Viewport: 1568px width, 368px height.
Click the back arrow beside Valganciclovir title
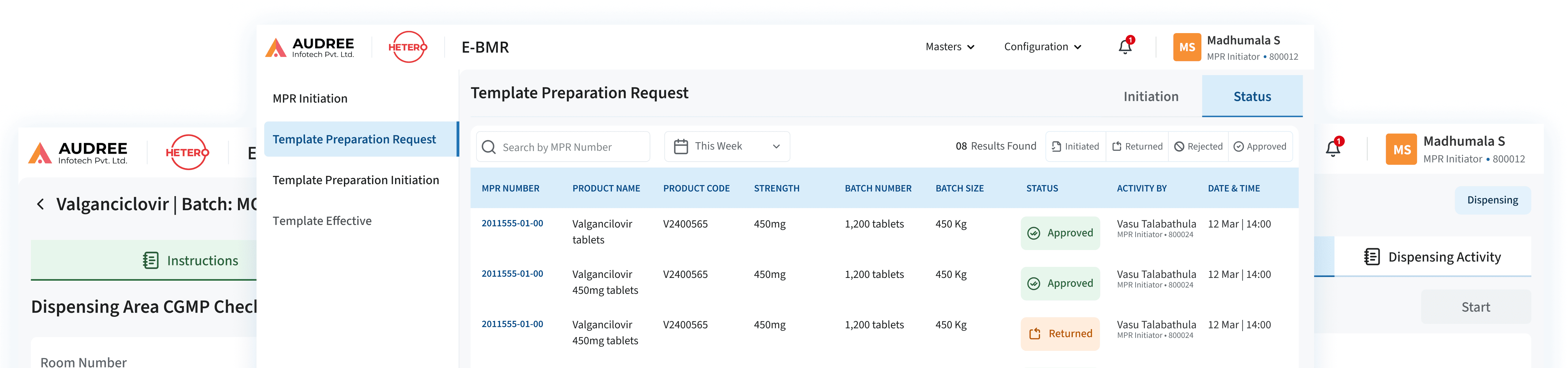(41, 204)
